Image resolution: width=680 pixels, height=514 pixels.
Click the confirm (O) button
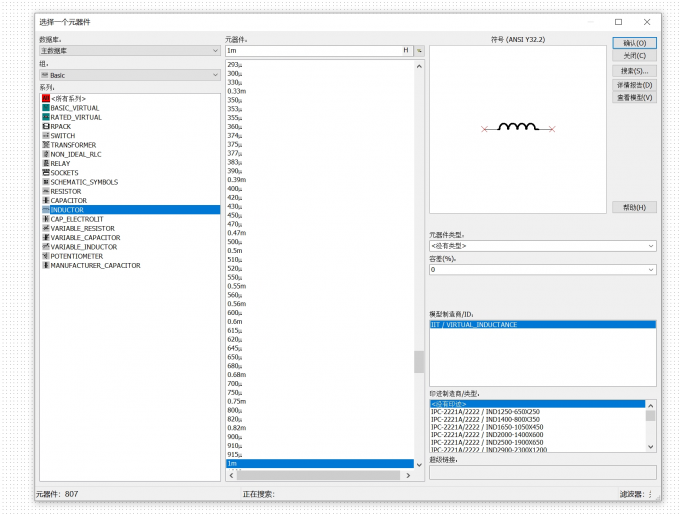click(x=634, y=43)
